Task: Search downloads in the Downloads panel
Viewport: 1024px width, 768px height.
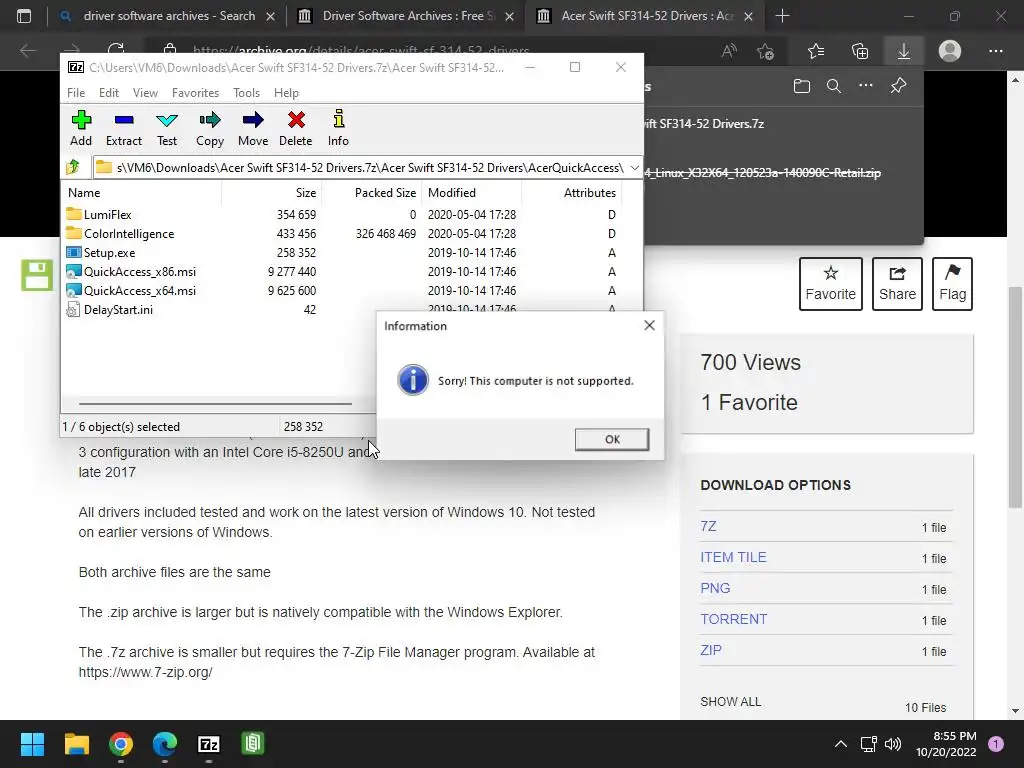Action: [833, 86]
